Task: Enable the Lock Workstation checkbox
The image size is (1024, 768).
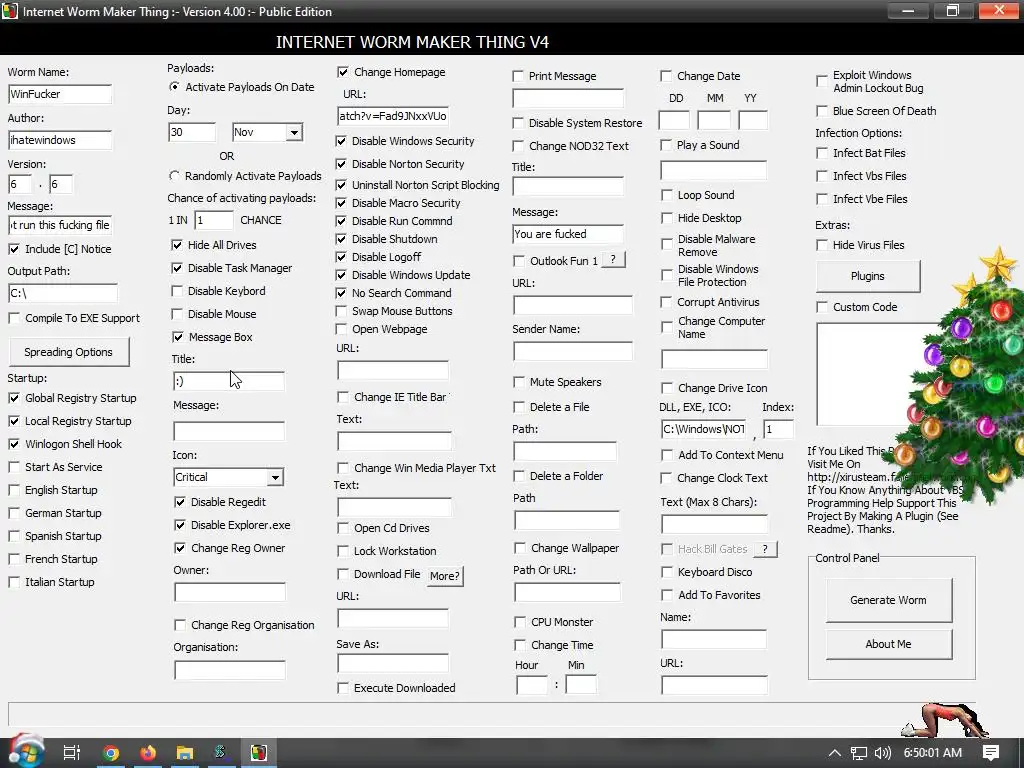Action: click(343, 551)
